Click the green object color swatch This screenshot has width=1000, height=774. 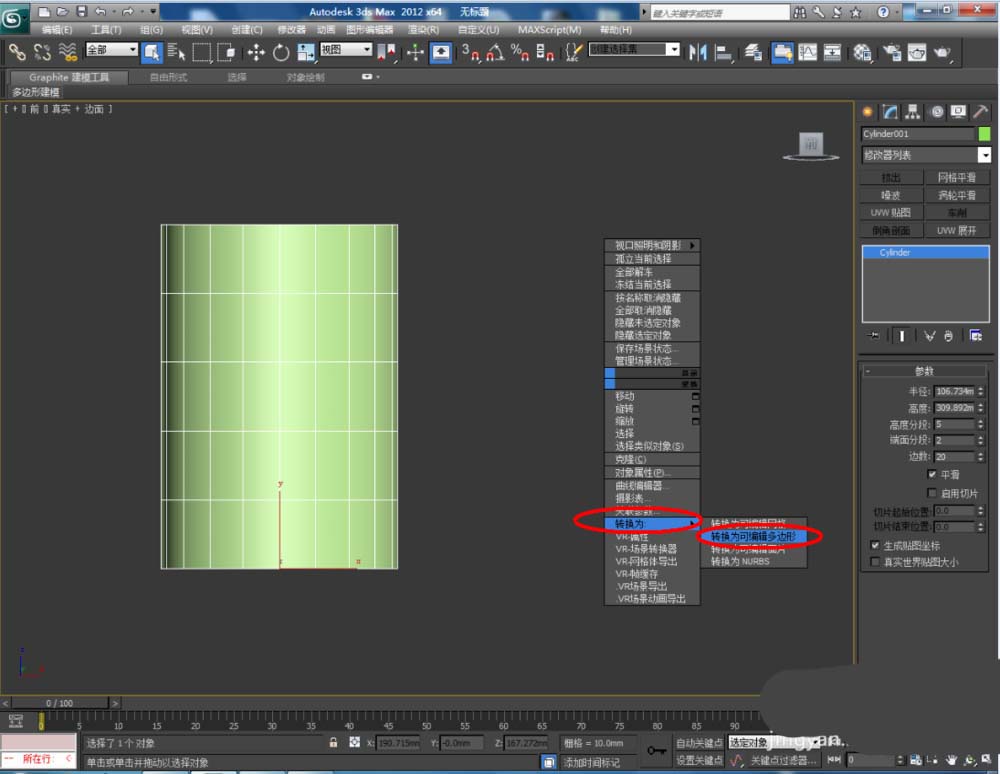click(984, 134)
